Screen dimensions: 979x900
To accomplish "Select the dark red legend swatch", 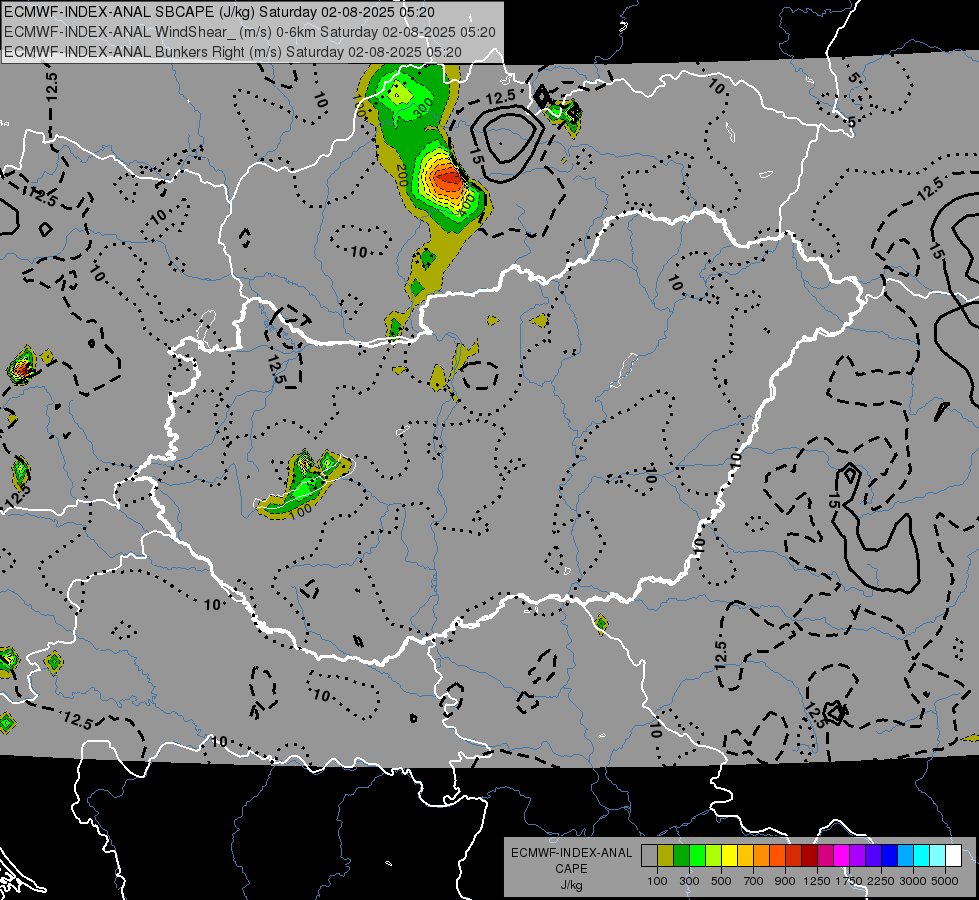I will tap(809, 856).
